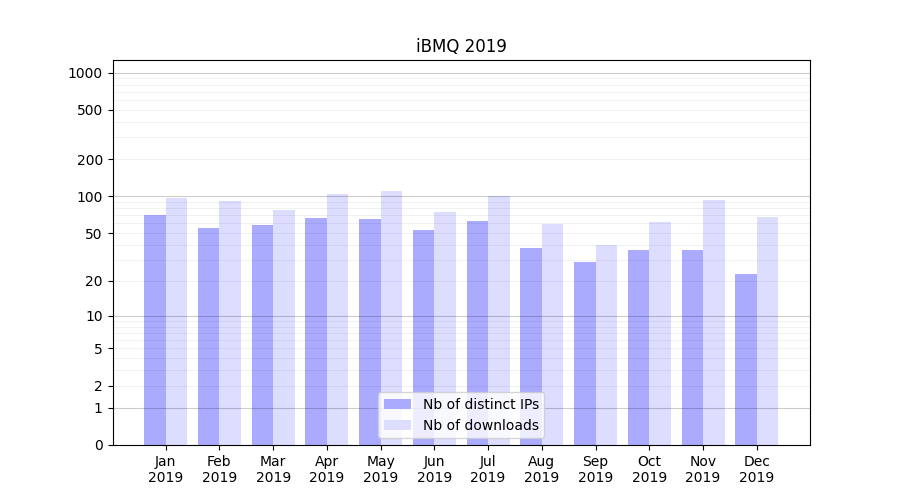Click the '1000' y-axis tick label
The height and width of the screenshot is (500, 900).
tap(85, 73)
